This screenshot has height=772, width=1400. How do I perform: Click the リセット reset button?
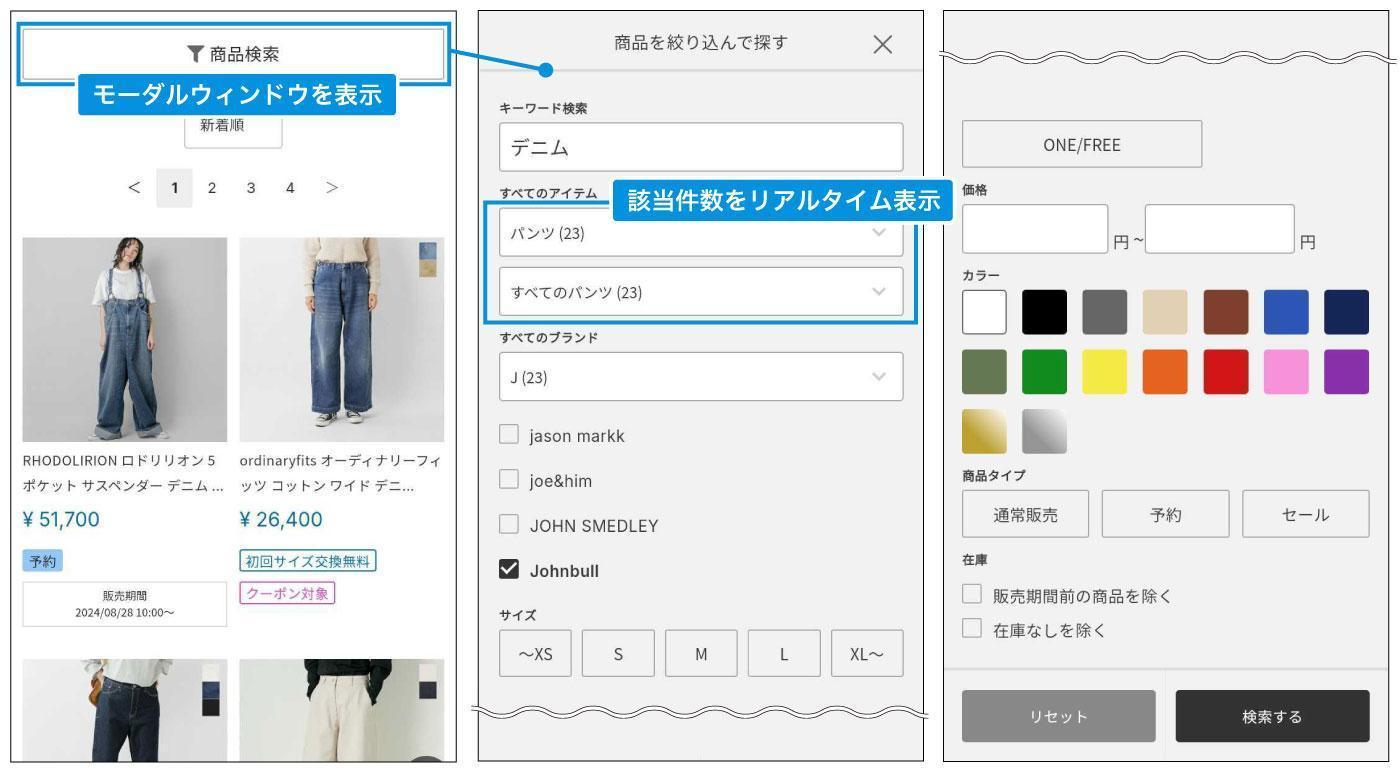[1058, 716]
